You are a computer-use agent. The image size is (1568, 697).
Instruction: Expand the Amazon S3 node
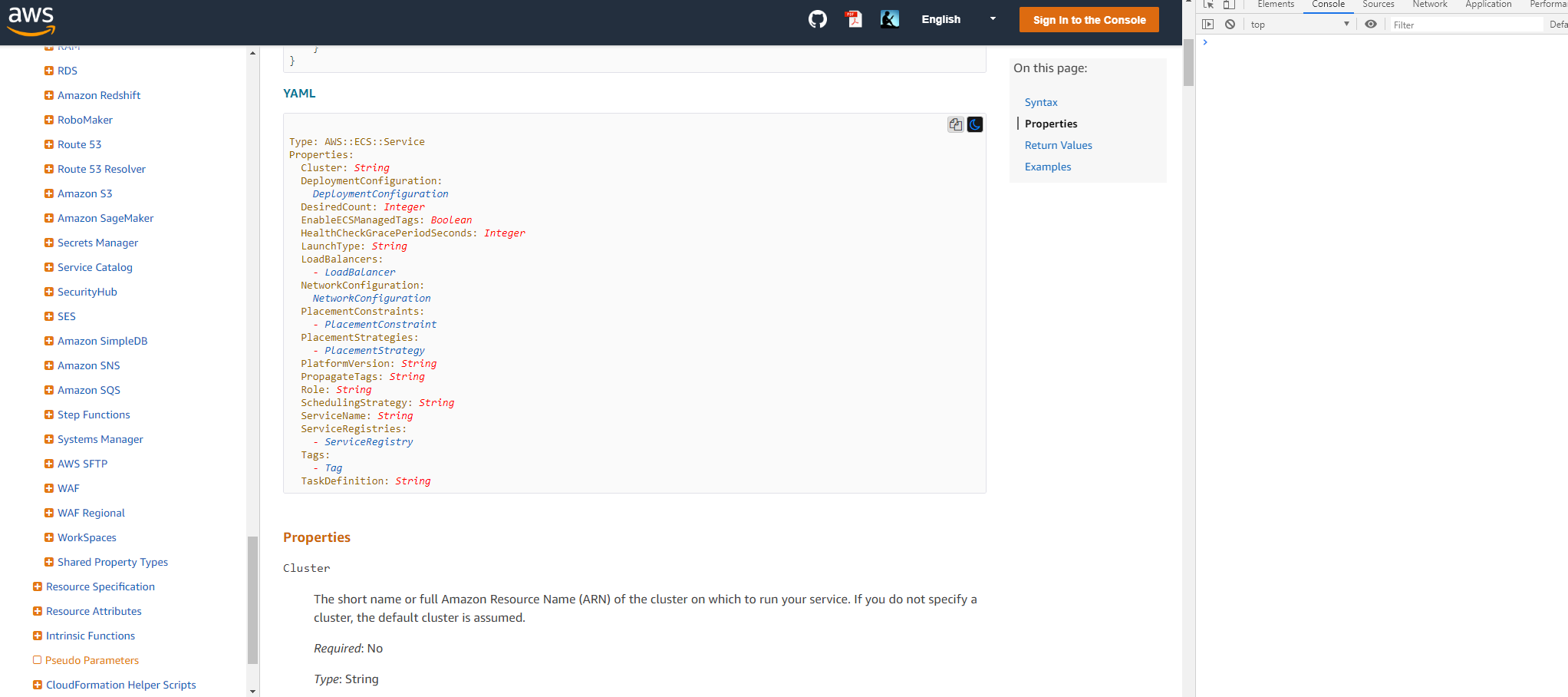(49, 193)
